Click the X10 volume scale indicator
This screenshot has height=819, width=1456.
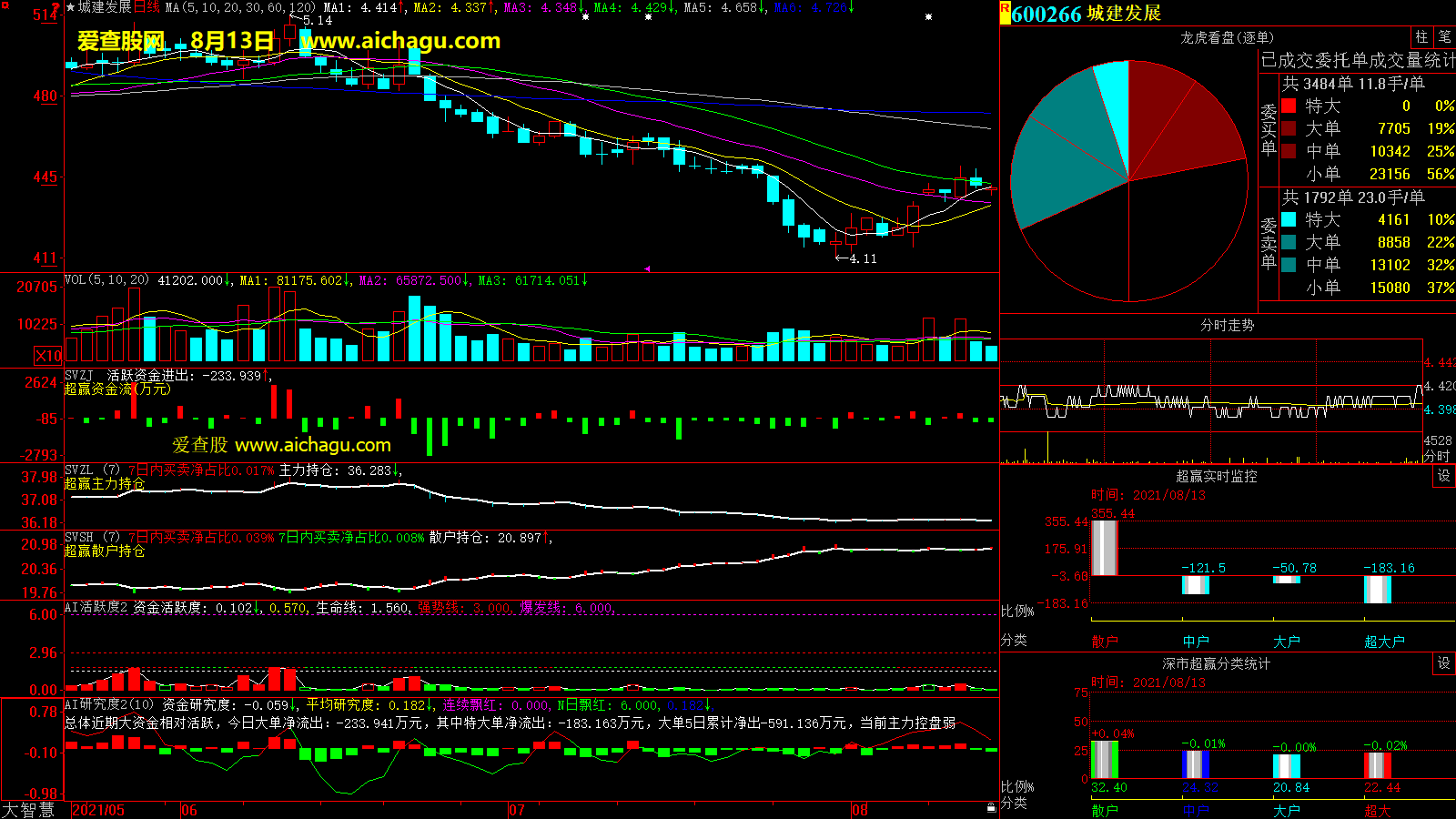click(x=48, y=356)
